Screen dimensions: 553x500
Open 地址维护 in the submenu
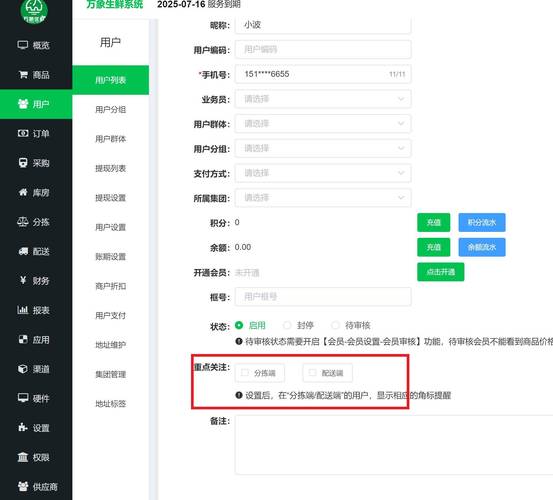tap(110, 344)
